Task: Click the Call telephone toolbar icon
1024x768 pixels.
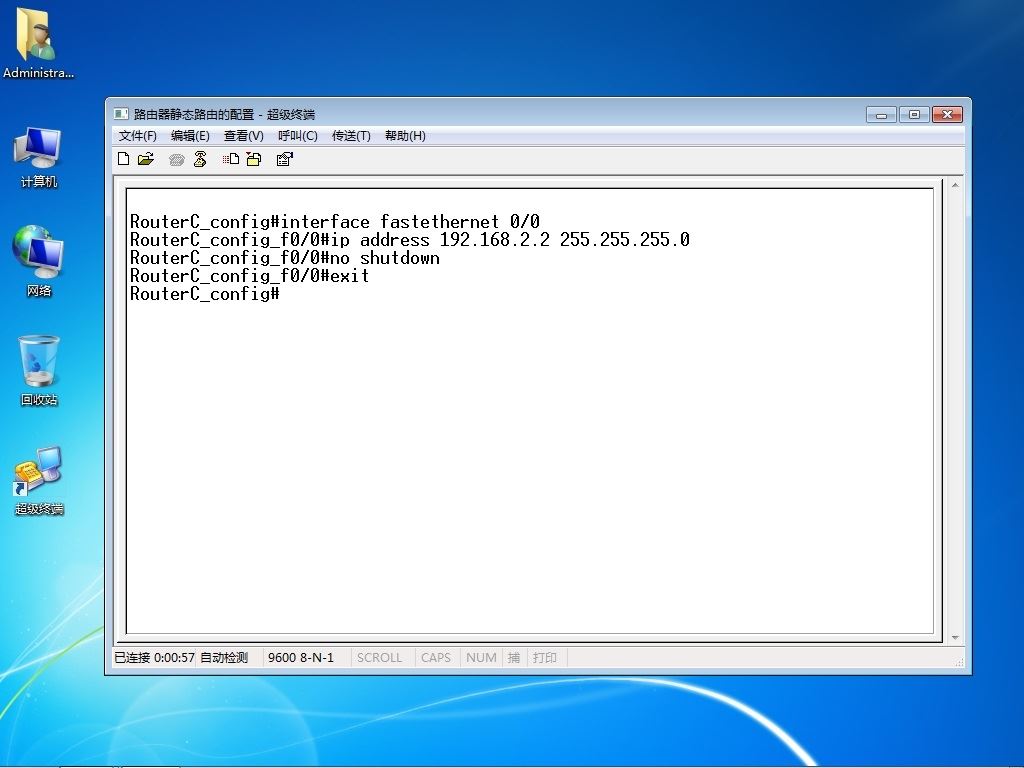Action: pyautogui.click(x=176, y=159)
